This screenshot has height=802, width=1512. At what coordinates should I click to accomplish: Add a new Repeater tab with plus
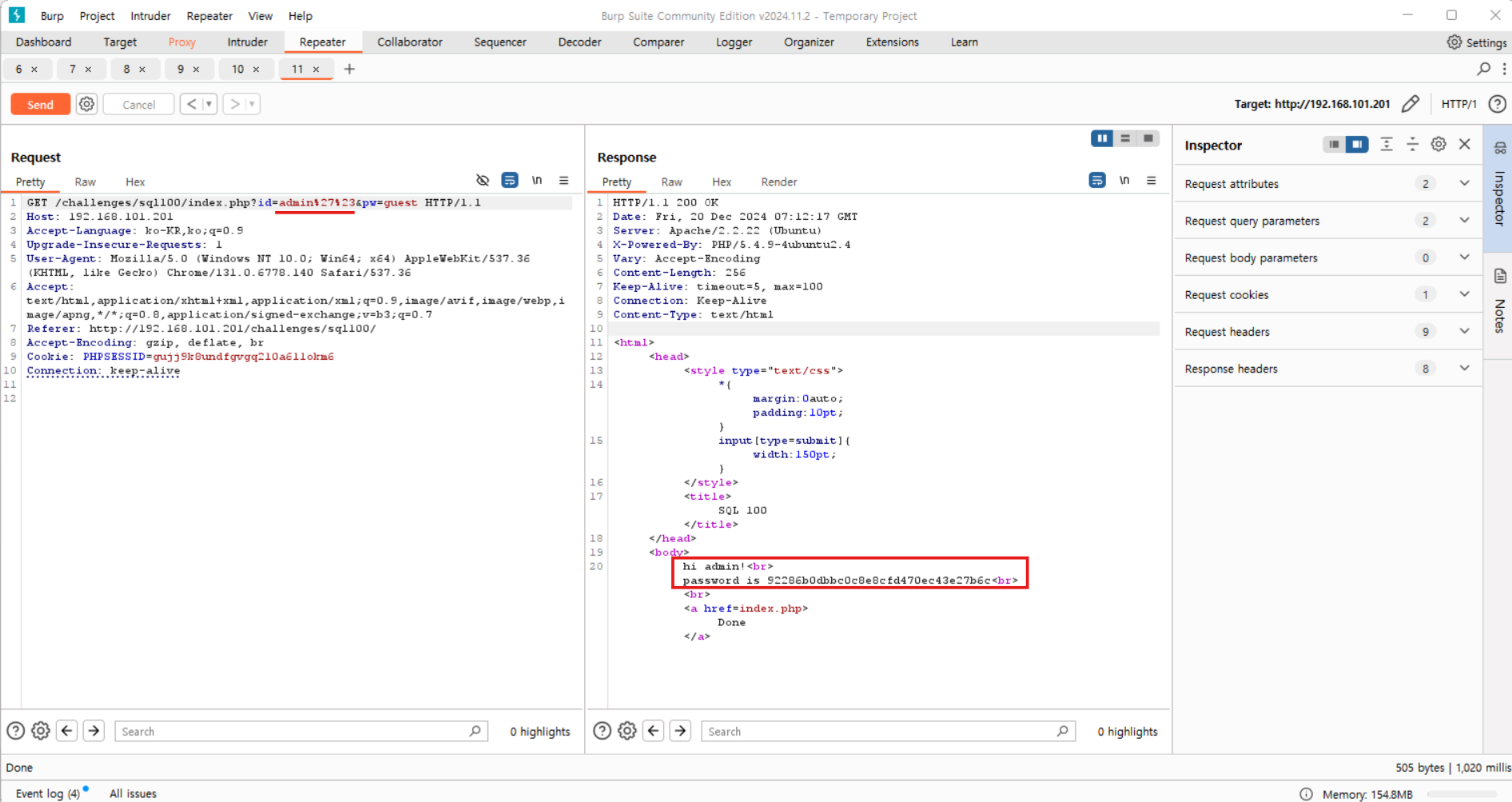349,69
